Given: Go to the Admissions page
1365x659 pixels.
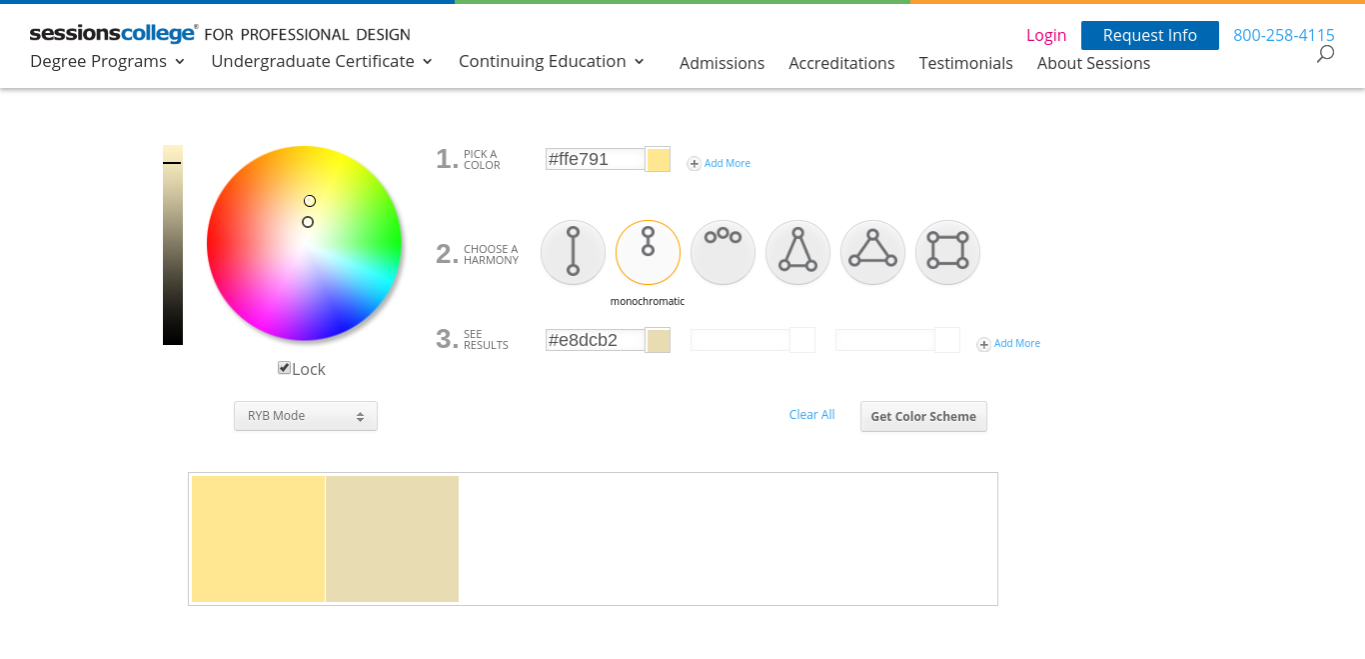Looking at the screenshot, I should pos(721,63).
